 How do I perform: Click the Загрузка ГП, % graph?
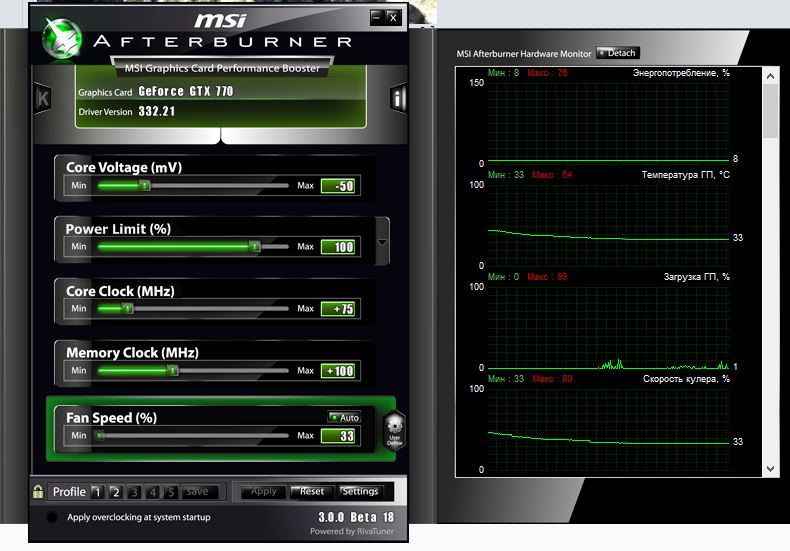609,327
